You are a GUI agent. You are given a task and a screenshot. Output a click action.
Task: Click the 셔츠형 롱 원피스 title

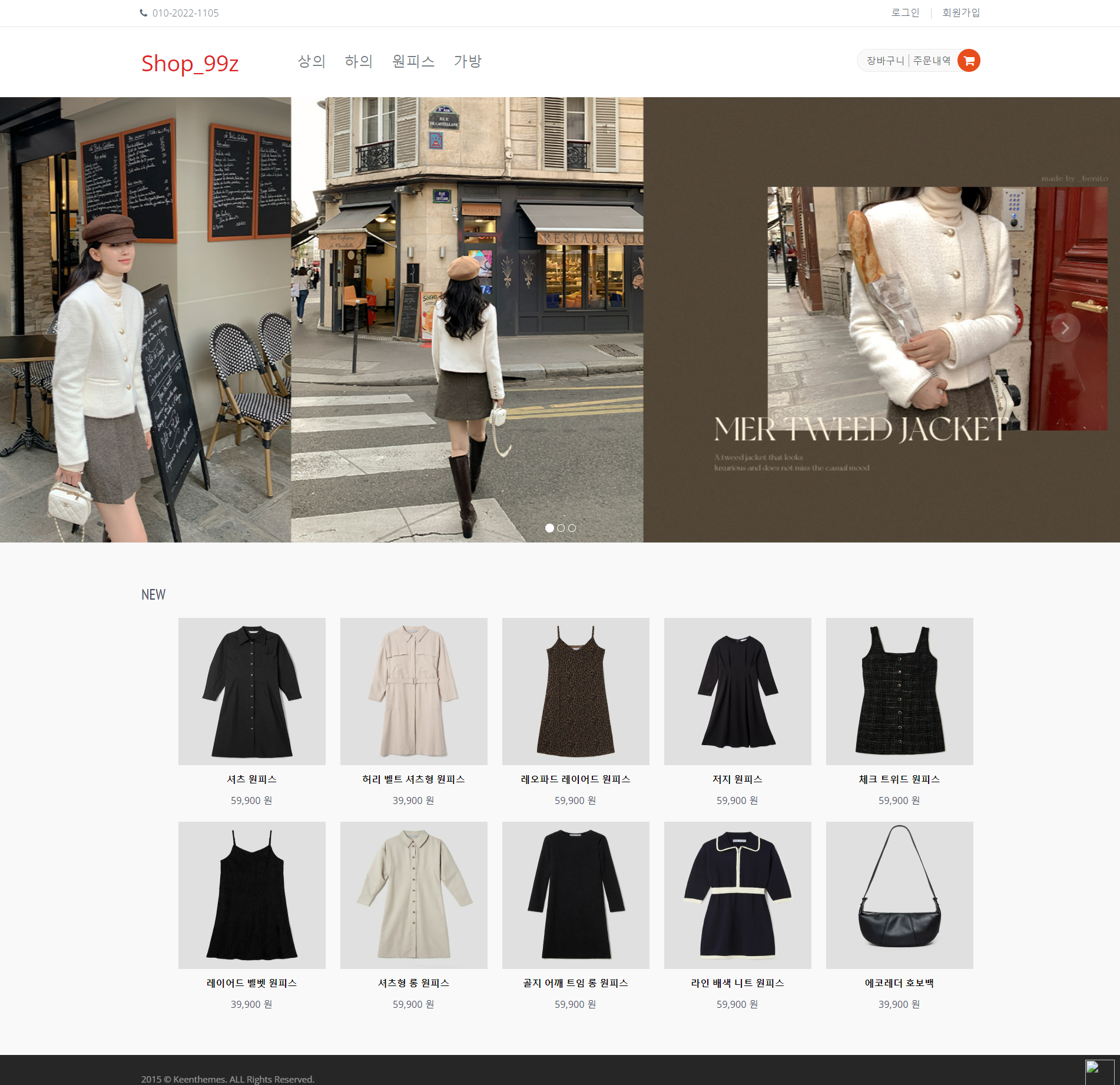point(414,983)
